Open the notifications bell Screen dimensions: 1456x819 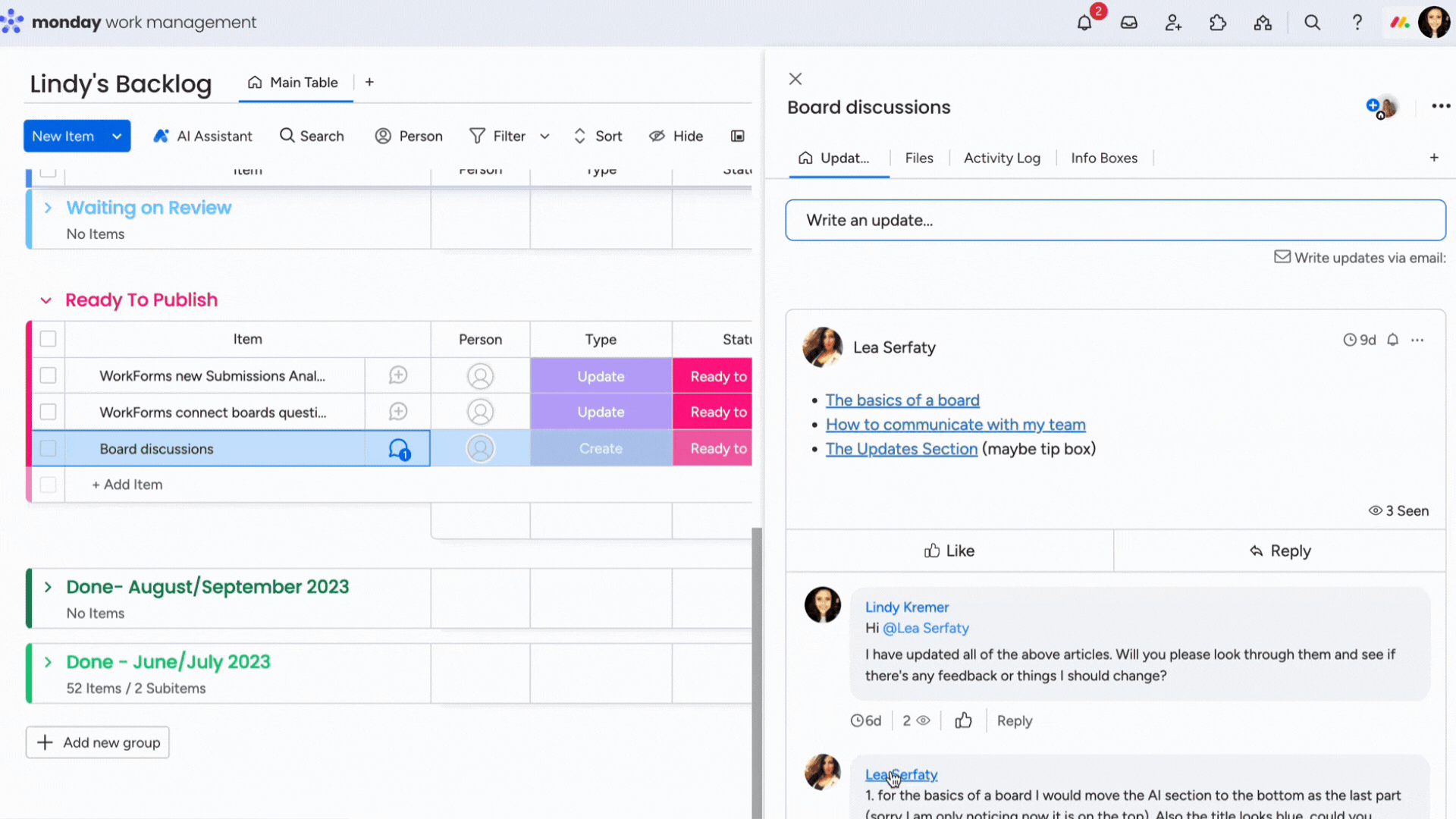click(x=1084, y=23)
